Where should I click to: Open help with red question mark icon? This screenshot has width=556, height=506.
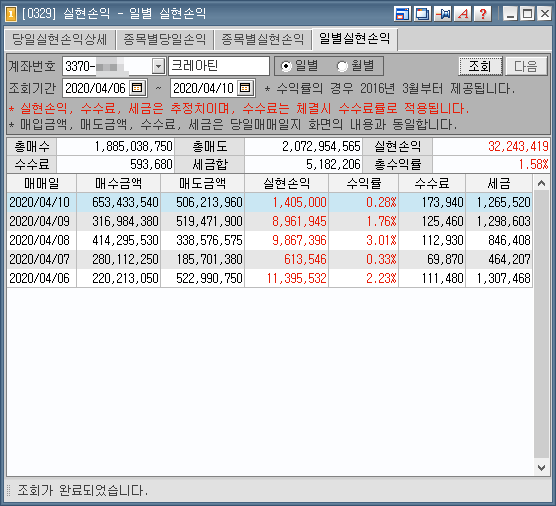click(483, 14)
